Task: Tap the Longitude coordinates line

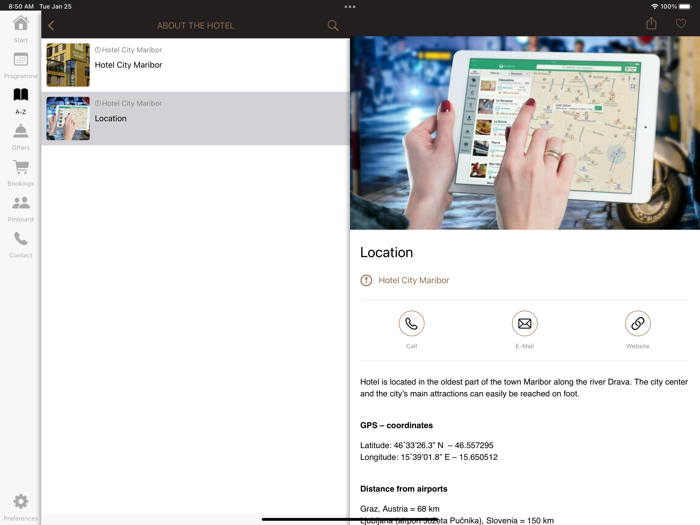Action: coord(429,457)
